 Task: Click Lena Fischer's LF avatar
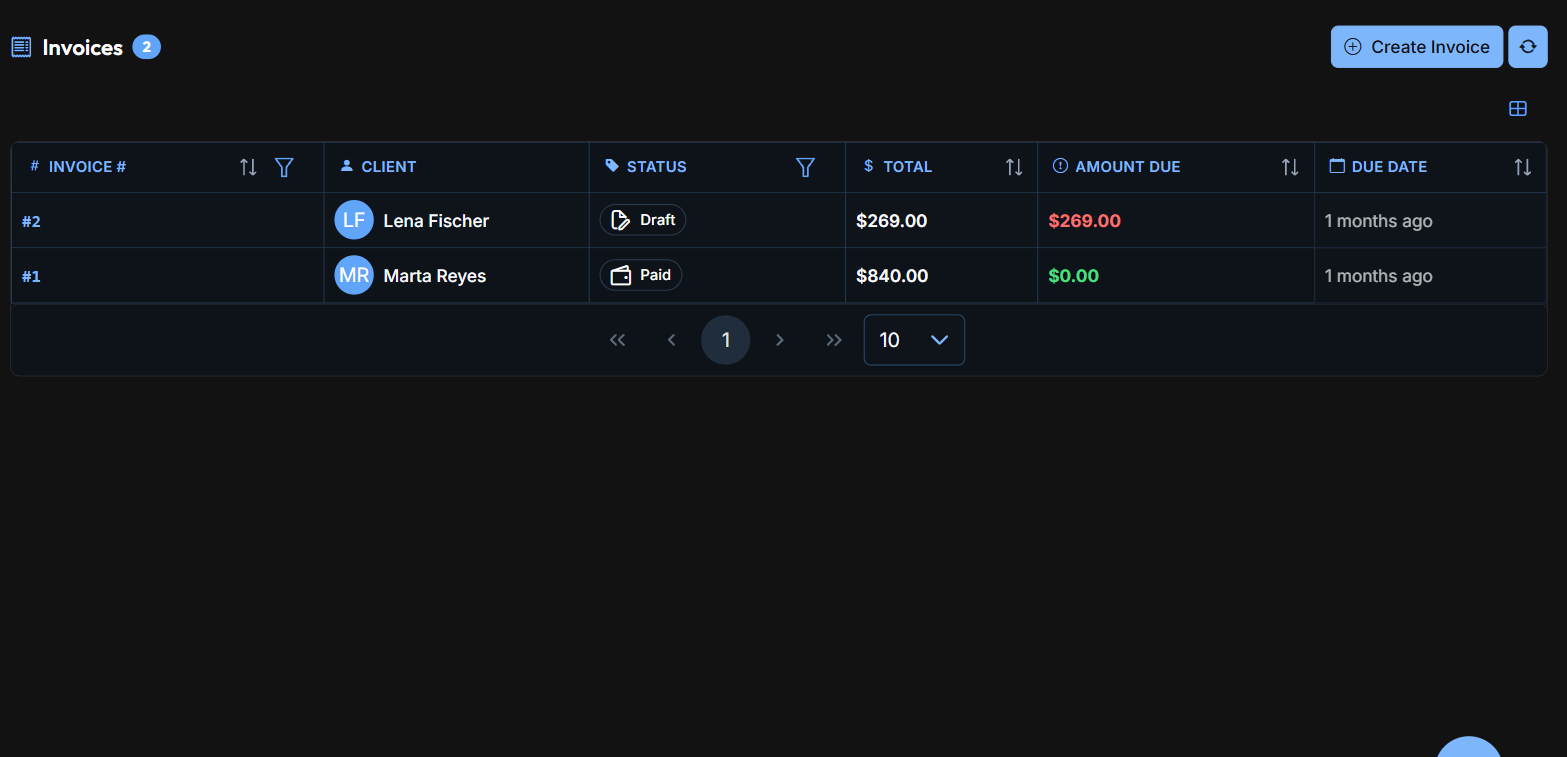point(354,220)
